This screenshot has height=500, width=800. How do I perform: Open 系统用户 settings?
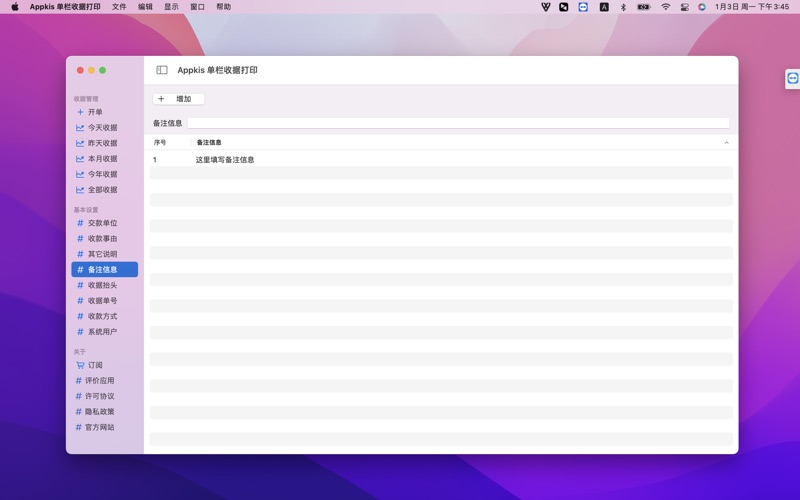[105, 332]
